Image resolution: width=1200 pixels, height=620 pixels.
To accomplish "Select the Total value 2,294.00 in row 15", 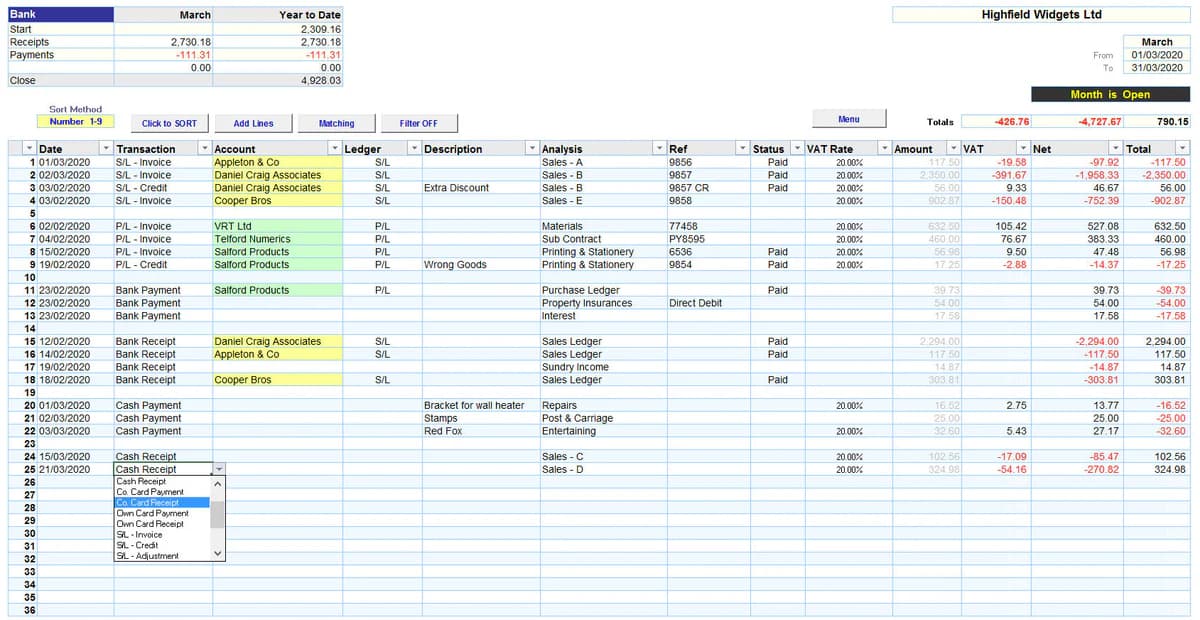I will click(1158, 341).
